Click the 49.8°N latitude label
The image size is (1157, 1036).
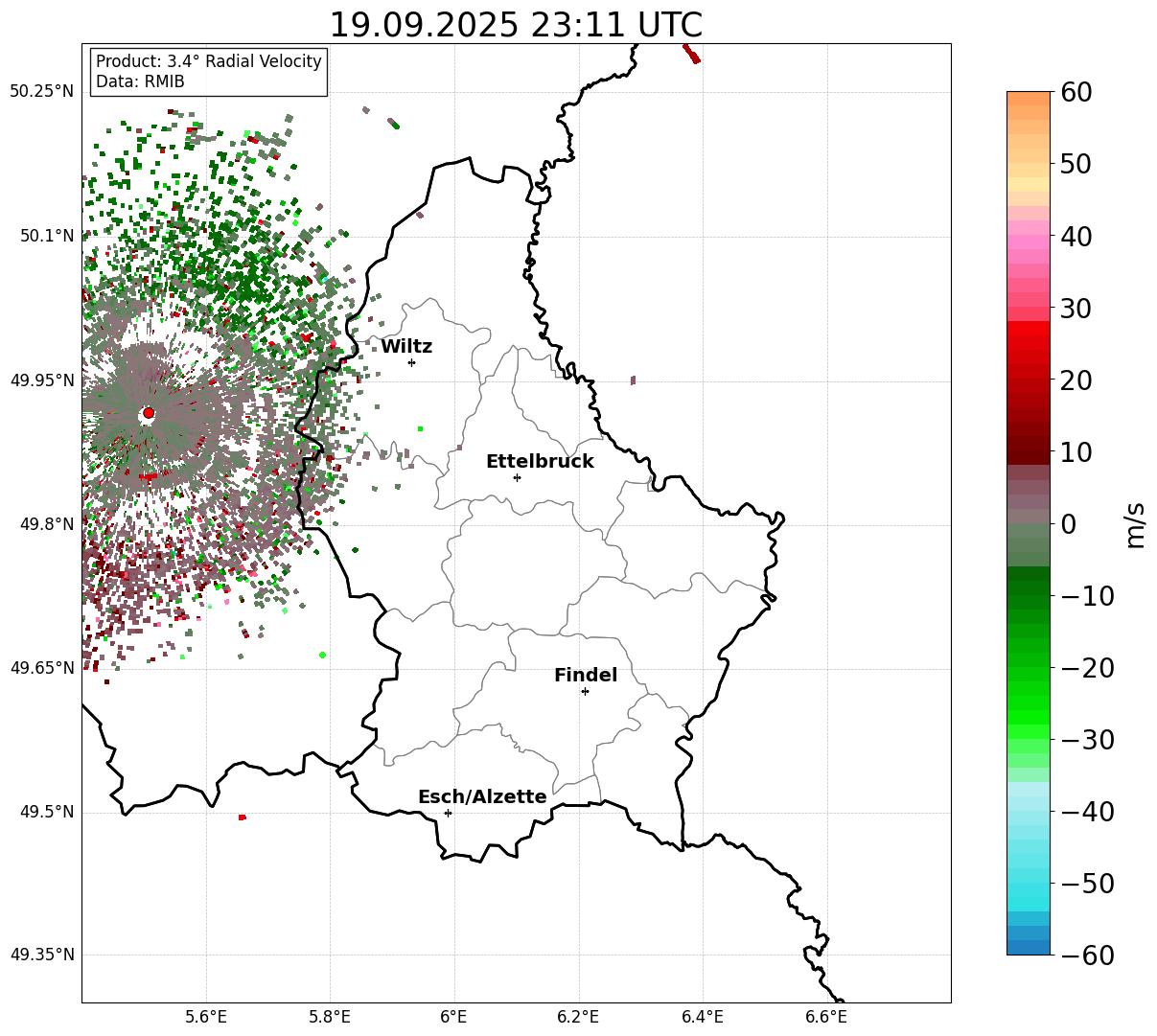[x=46, y=524]
